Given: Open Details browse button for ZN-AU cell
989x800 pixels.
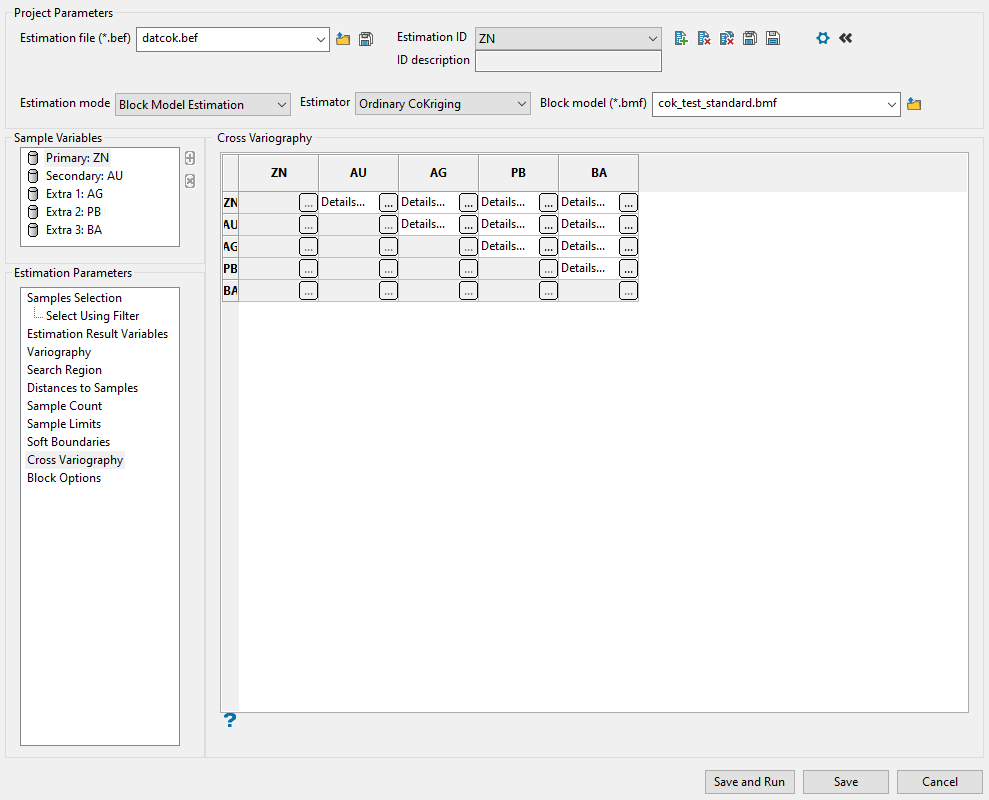Looking at the screenshot, I should (388, 202).
